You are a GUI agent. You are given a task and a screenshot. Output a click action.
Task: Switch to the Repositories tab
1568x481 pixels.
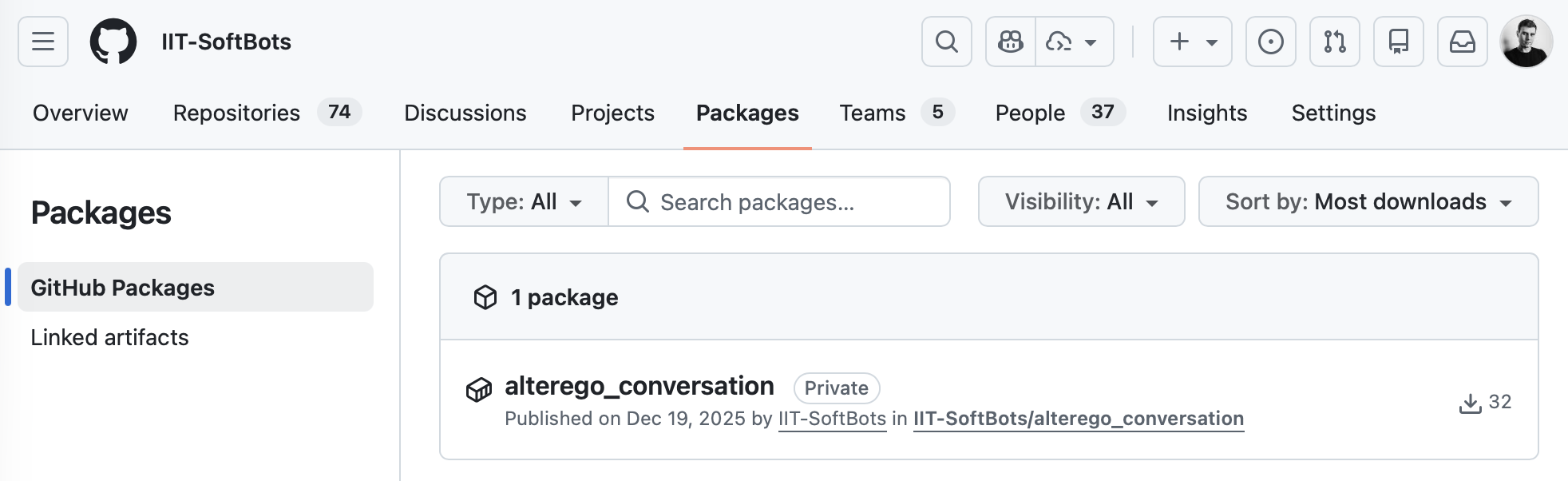click(x=236, y=113)
